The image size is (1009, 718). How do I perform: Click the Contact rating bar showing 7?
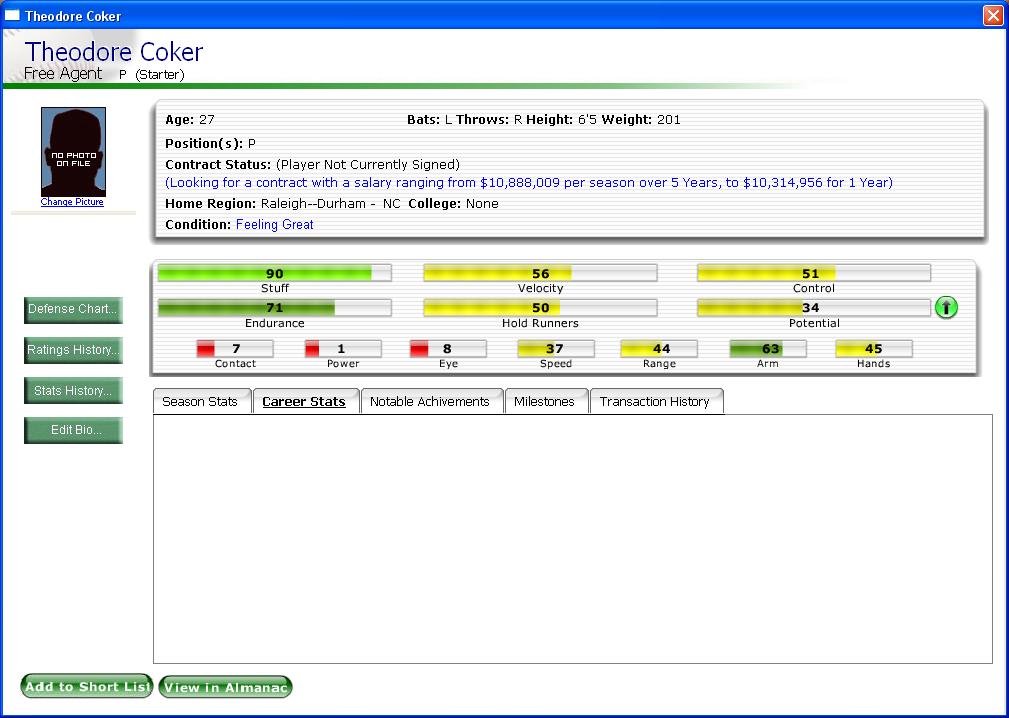236,349
